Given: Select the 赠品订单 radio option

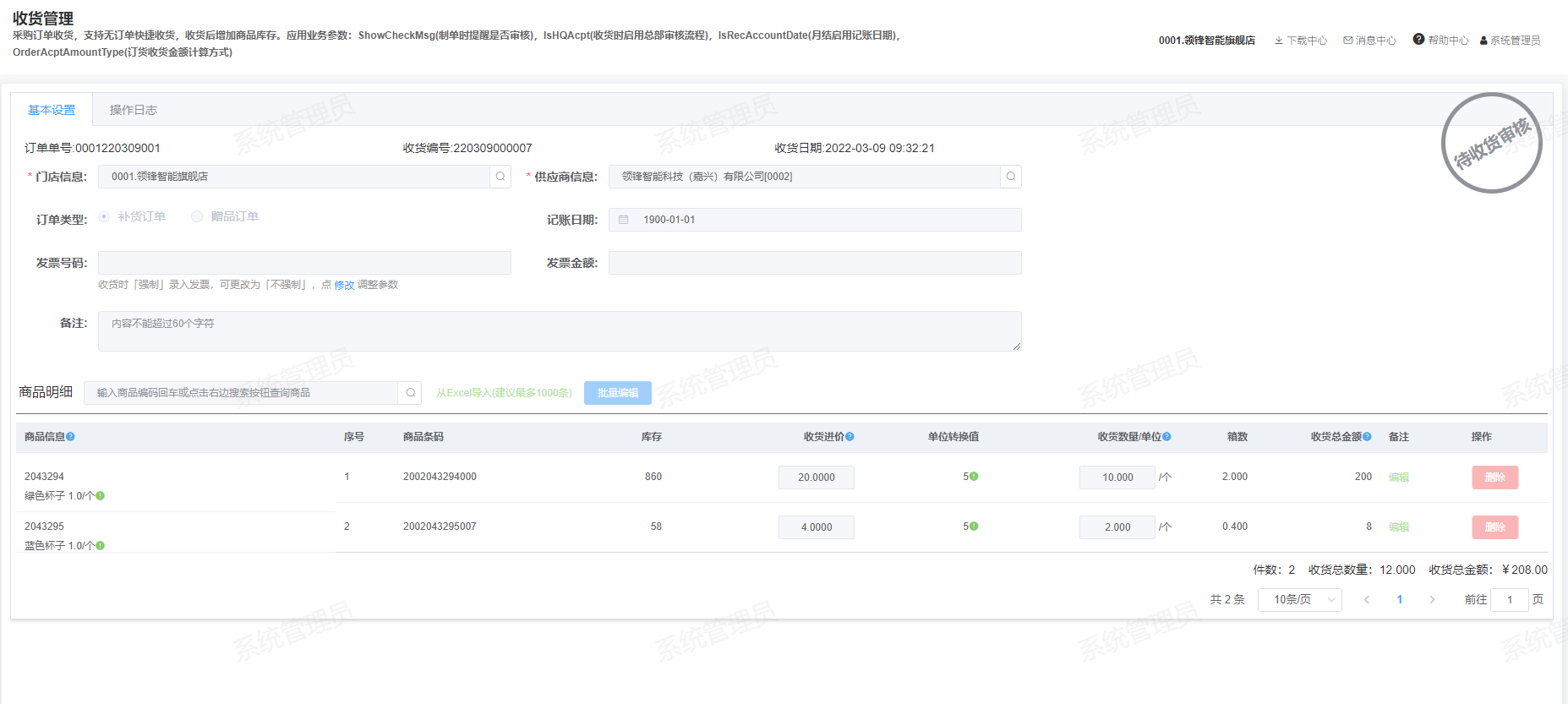Looking at the screenshot, I should [197, 216].
